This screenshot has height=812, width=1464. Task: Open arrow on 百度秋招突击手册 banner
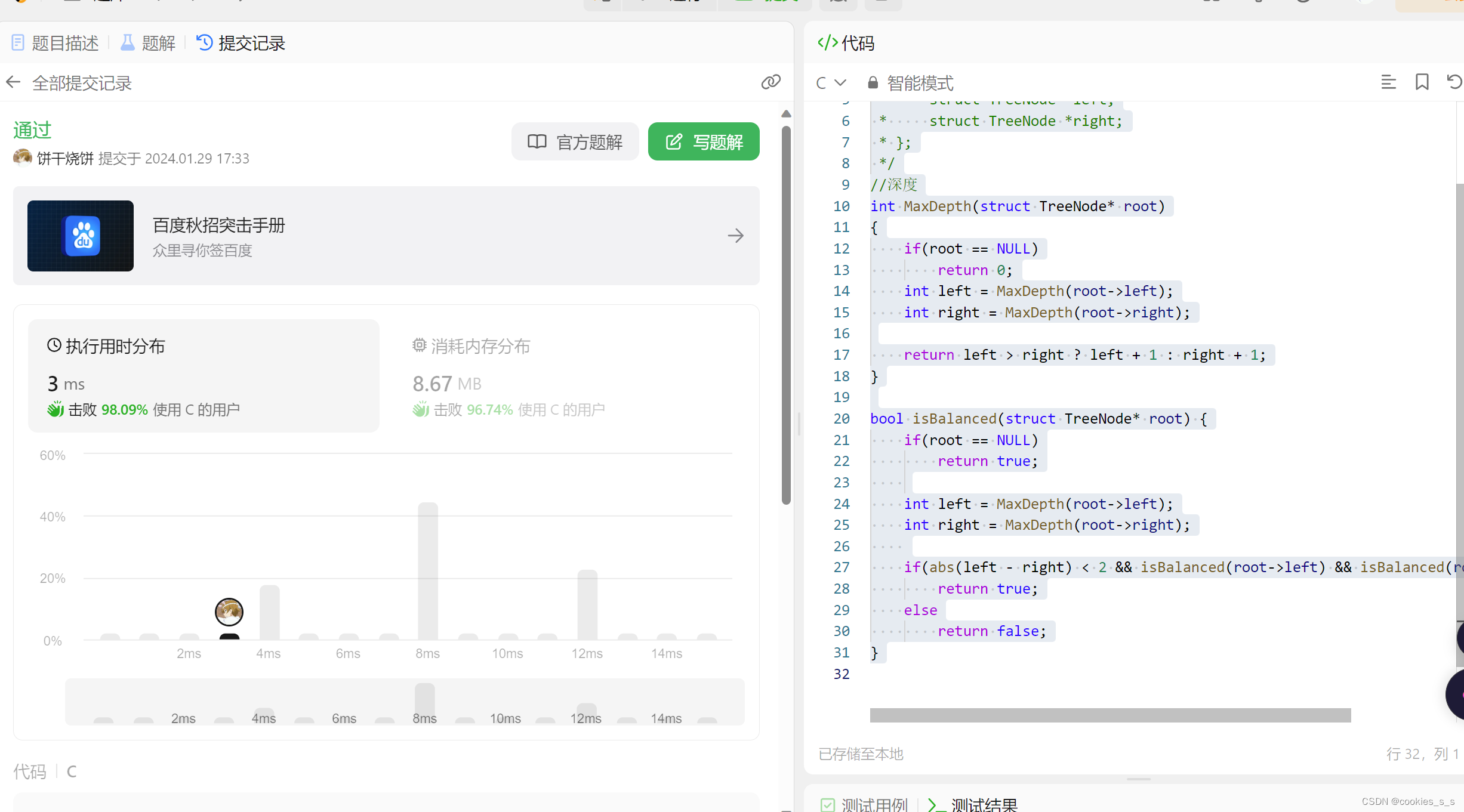click(x=735, y=236)
